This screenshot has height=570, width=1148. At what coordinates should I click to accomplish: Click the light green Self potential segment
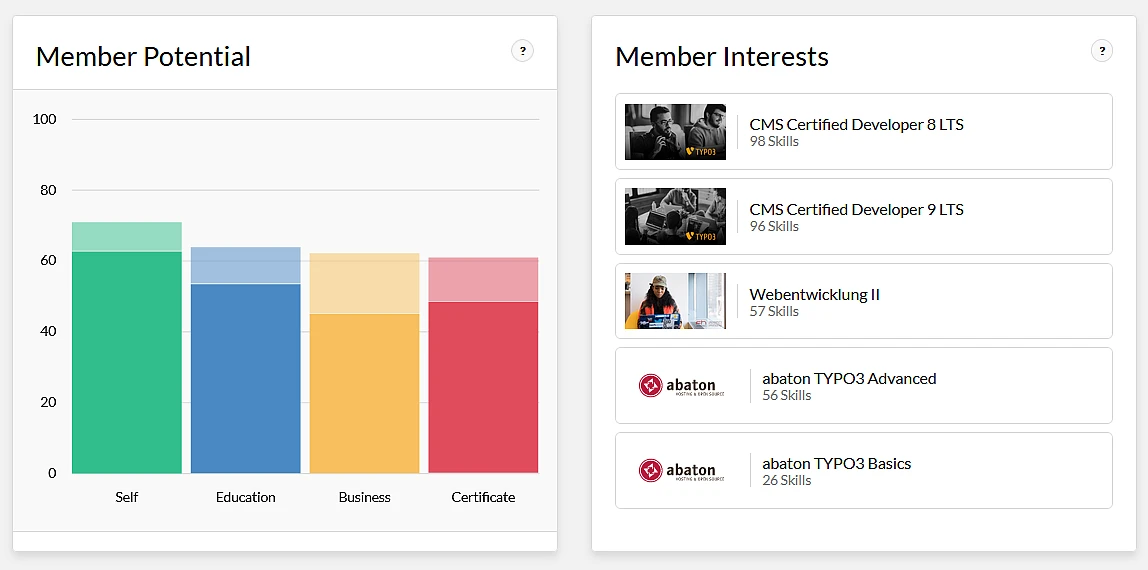(127, 237)
